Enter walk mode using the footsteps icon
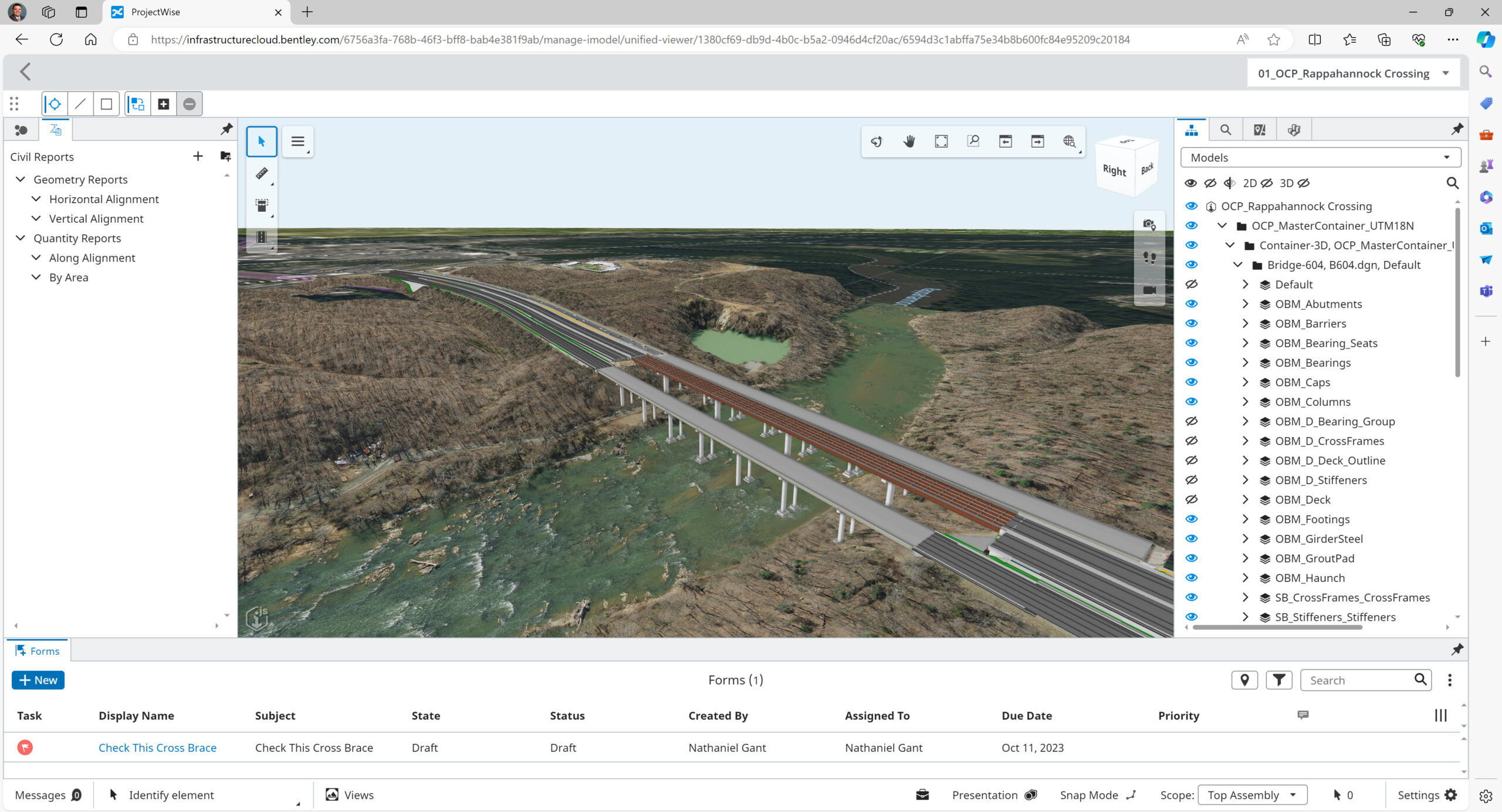This screenshot has width=1502, height=812. [1149, 257]
